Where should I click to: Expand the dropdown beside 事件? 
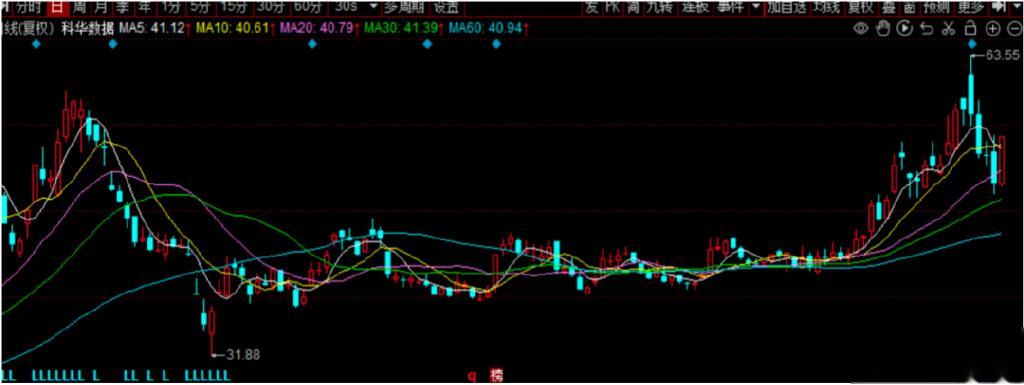click(x=756, y=7)
